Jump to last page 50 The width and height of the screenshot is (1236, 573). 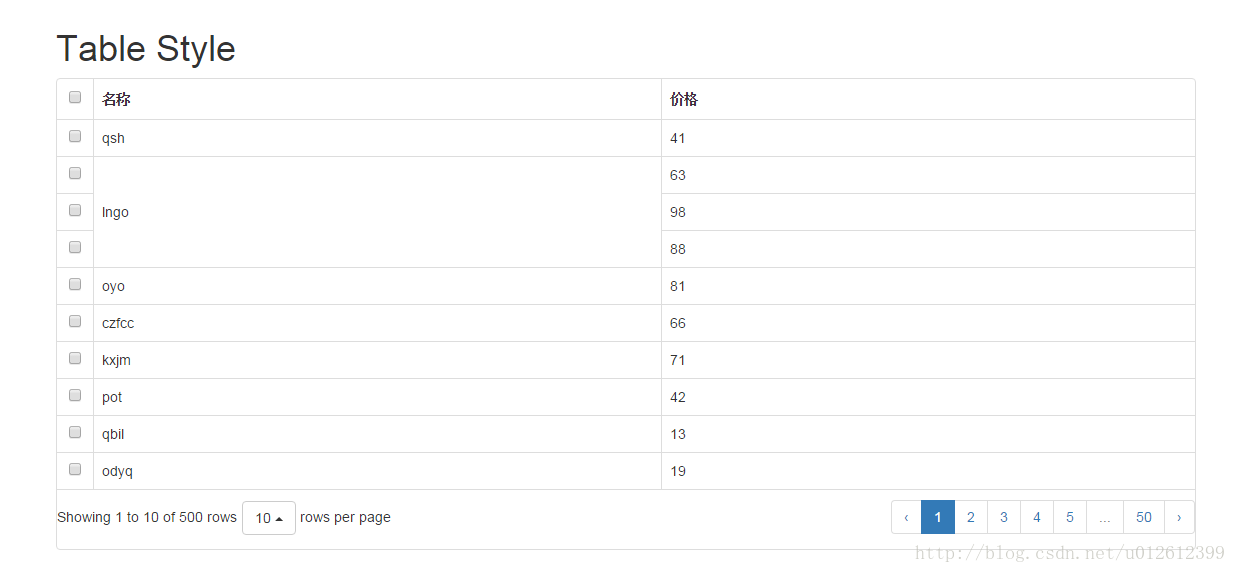(1144, 517)
